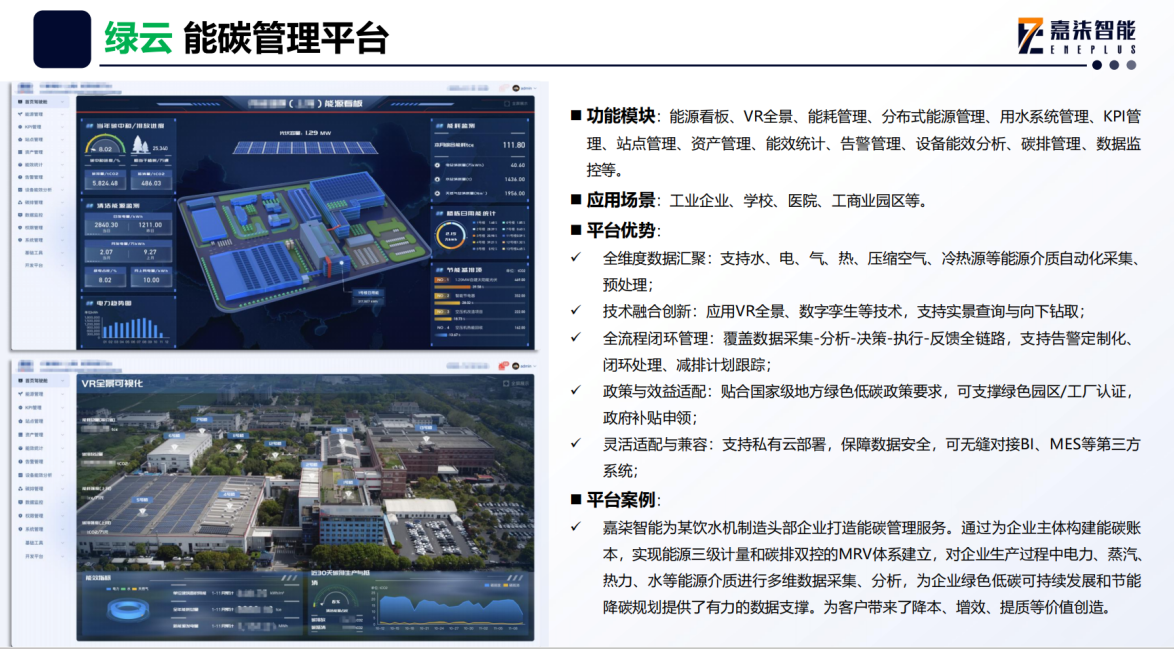Expand 系统管理 in the top dashboard sidebar
The height and width of the screenshot is (651, 1176).
63,240
